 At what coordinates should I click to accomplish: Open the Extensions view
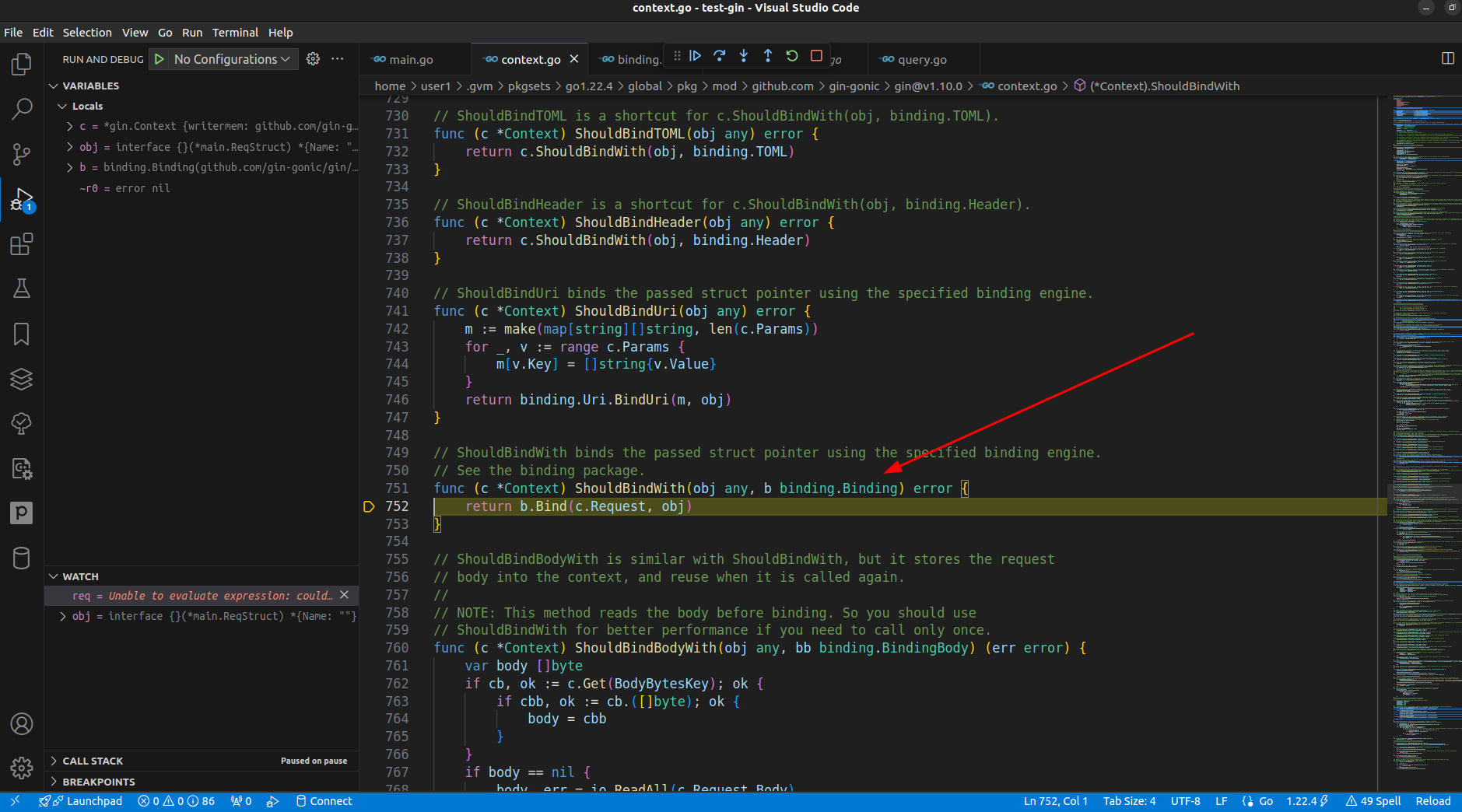[x=22, y=244]
